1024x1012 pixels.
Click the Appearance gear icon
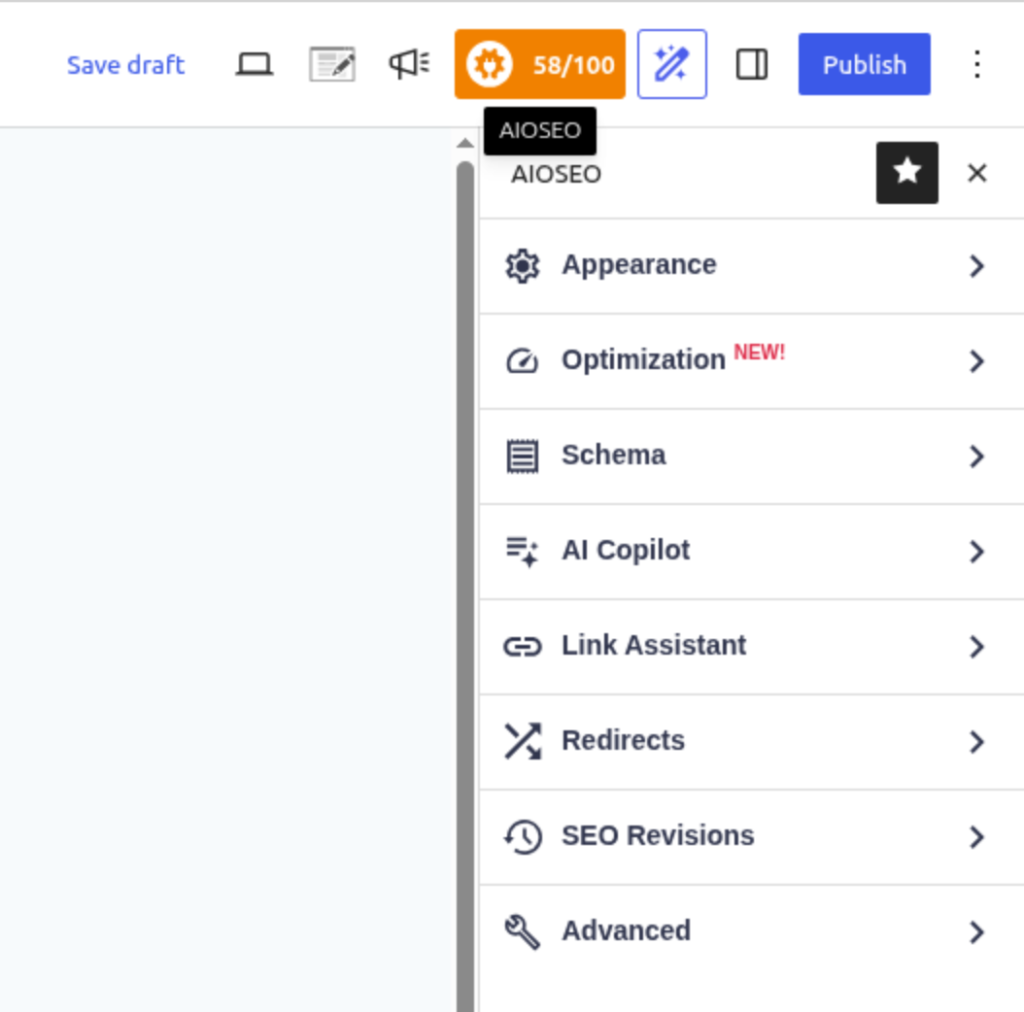point(522,266)
